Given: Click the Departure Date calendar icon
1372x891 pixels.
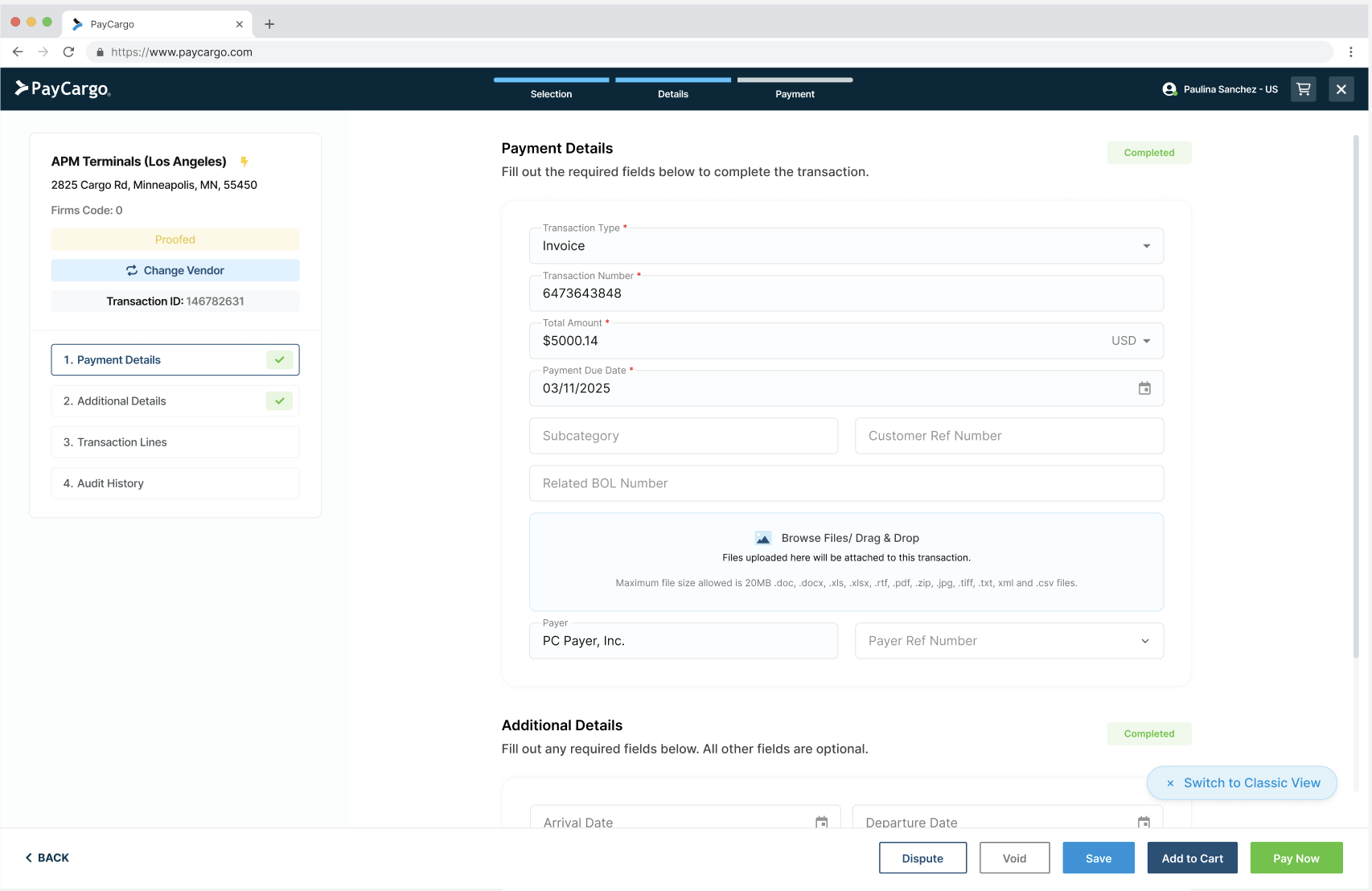Looking at the screenshot, I should click(1144, 822).
